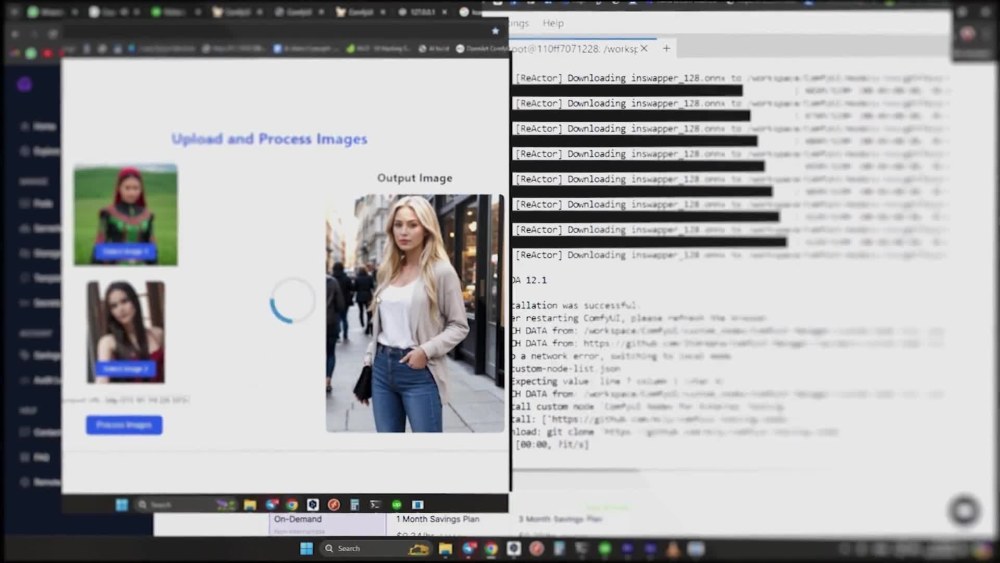Open the terminal icon on taskbar under upload page
The width and height of the screenshot is (1000, 563).
(x=376, y=505)
